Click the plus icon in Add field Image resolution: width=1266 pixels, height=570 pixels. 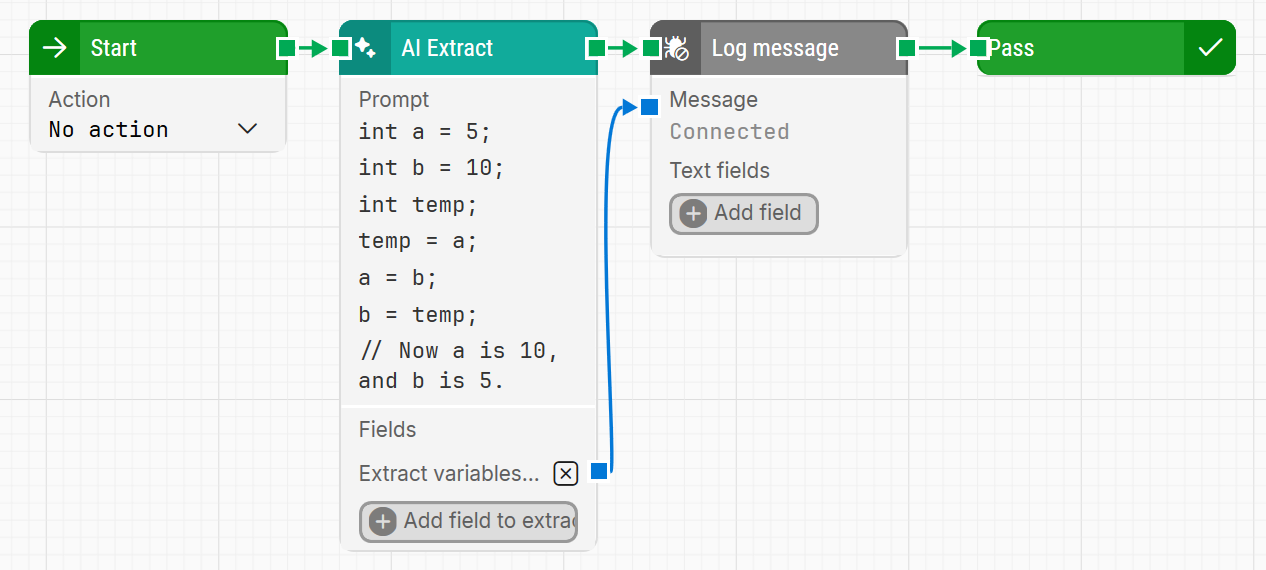pos(693,213)
